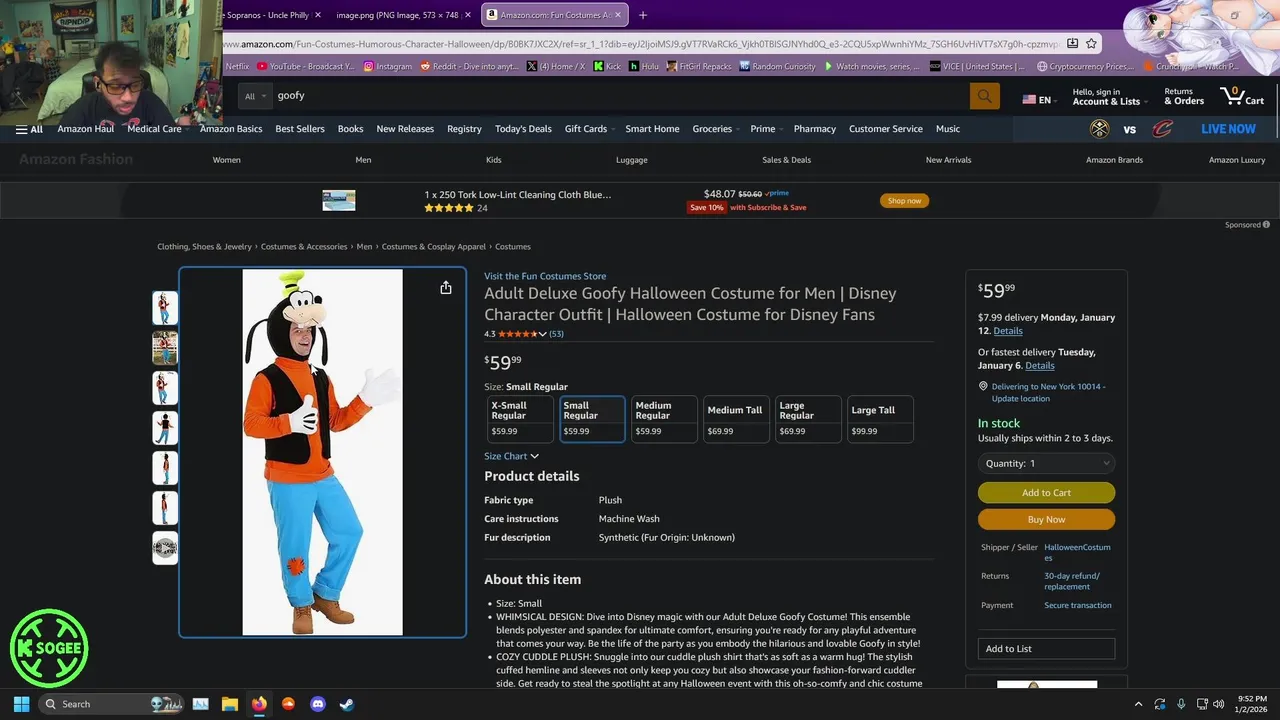Open the Add to List dropdown
The height and width of the screenshot is (720, 1280).
pyautogui.click(x=1046, y=649)
